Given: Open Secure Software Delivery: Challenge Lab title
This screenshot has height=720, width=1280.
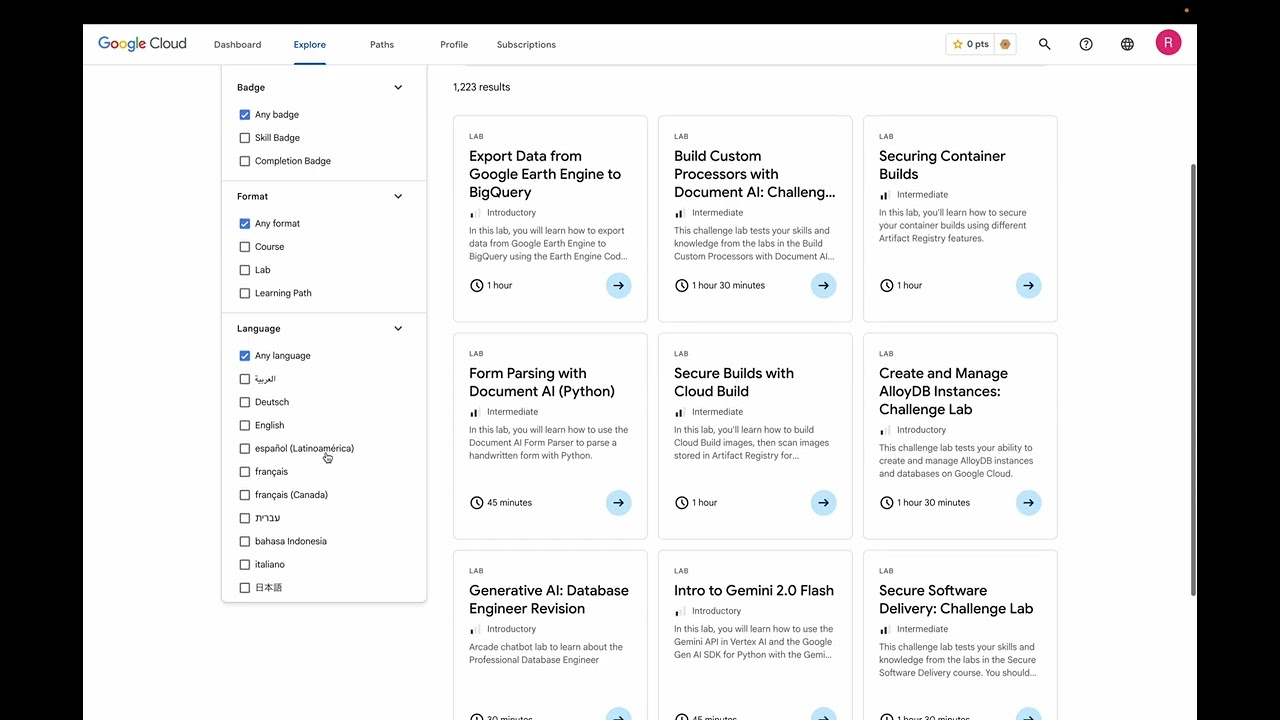Looking at the screenshot, I should pyautogui.click(x=956, y=599).
